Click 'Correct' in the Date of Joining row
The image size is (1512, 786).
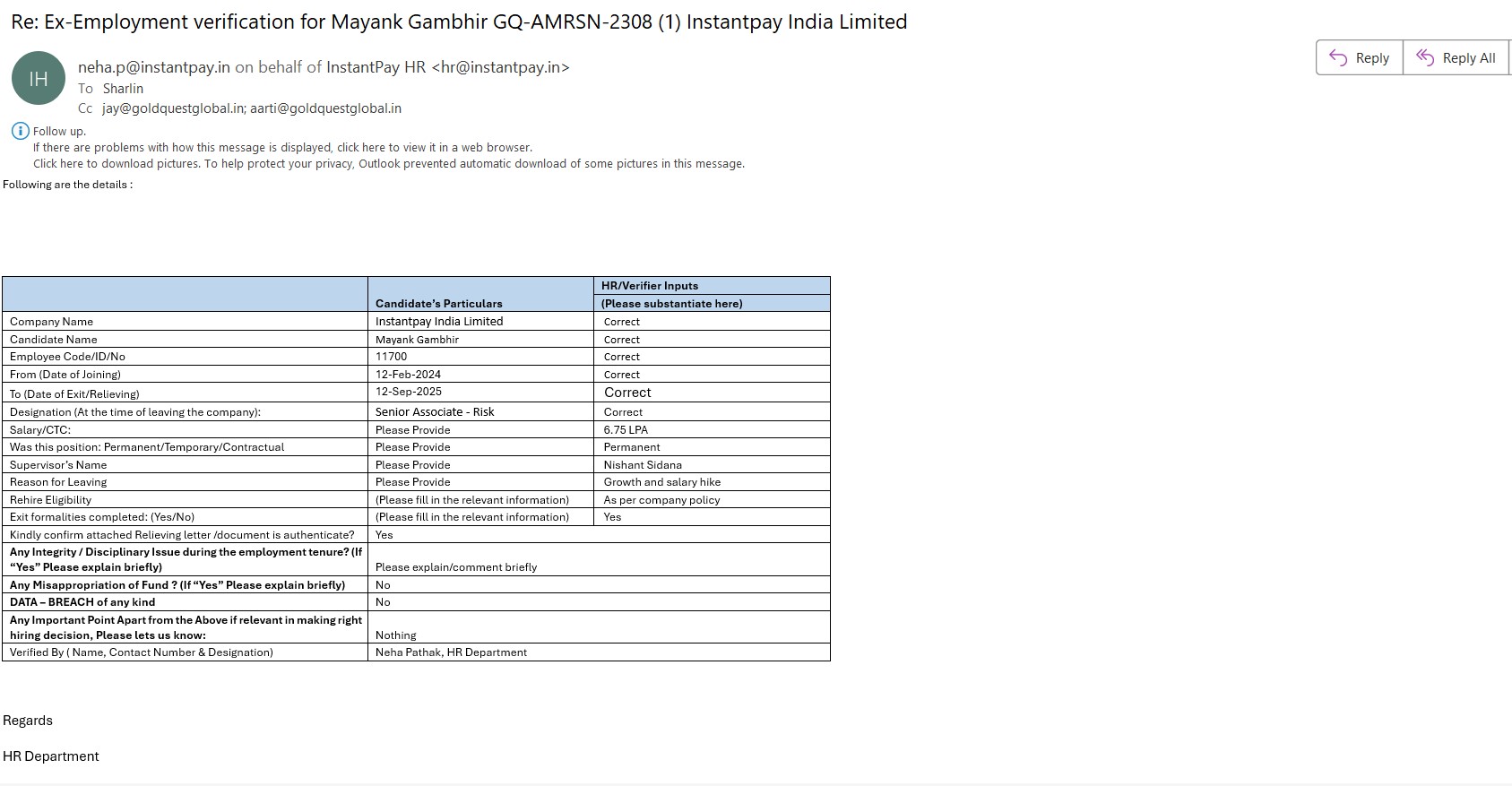tap(622, 375)
